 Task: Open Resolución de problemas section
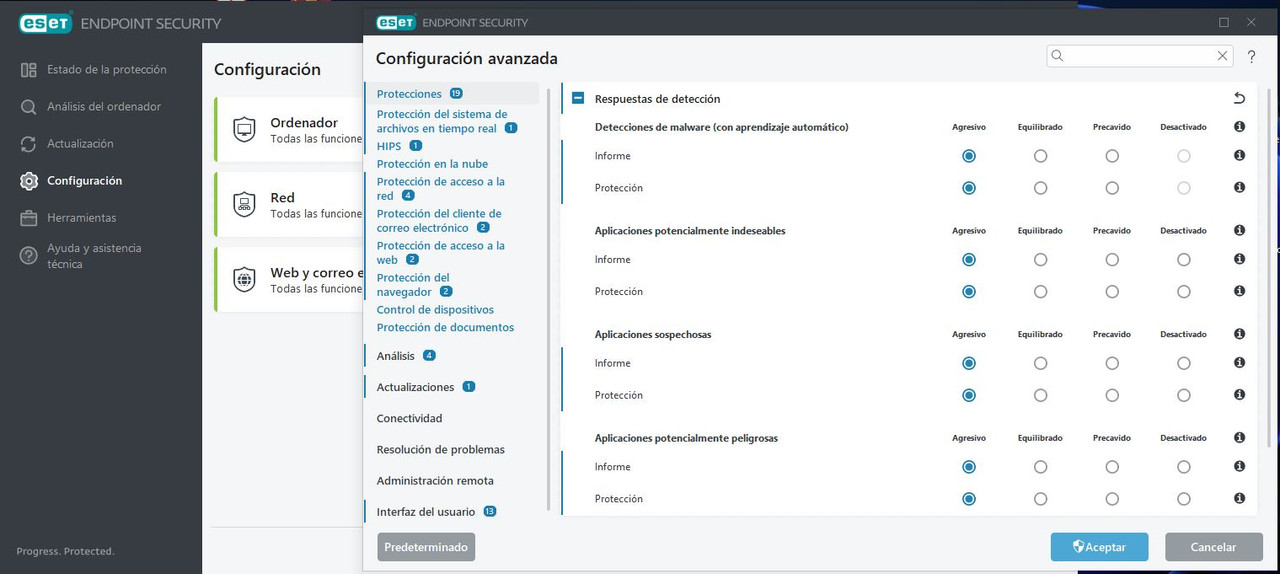click(x=441, y=450)
